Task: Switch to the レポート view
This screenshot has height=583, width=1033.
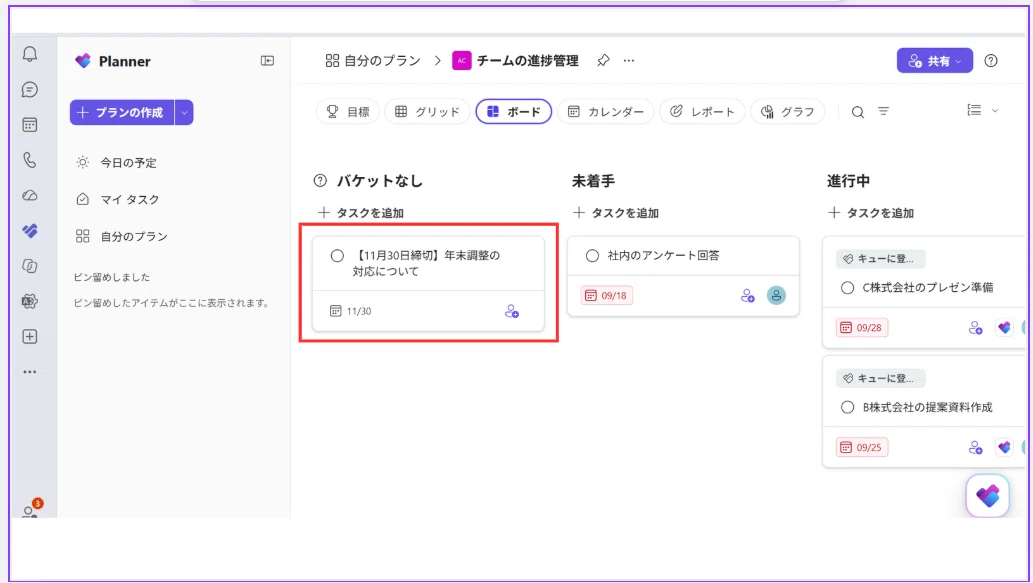Action: coord(702,112)
